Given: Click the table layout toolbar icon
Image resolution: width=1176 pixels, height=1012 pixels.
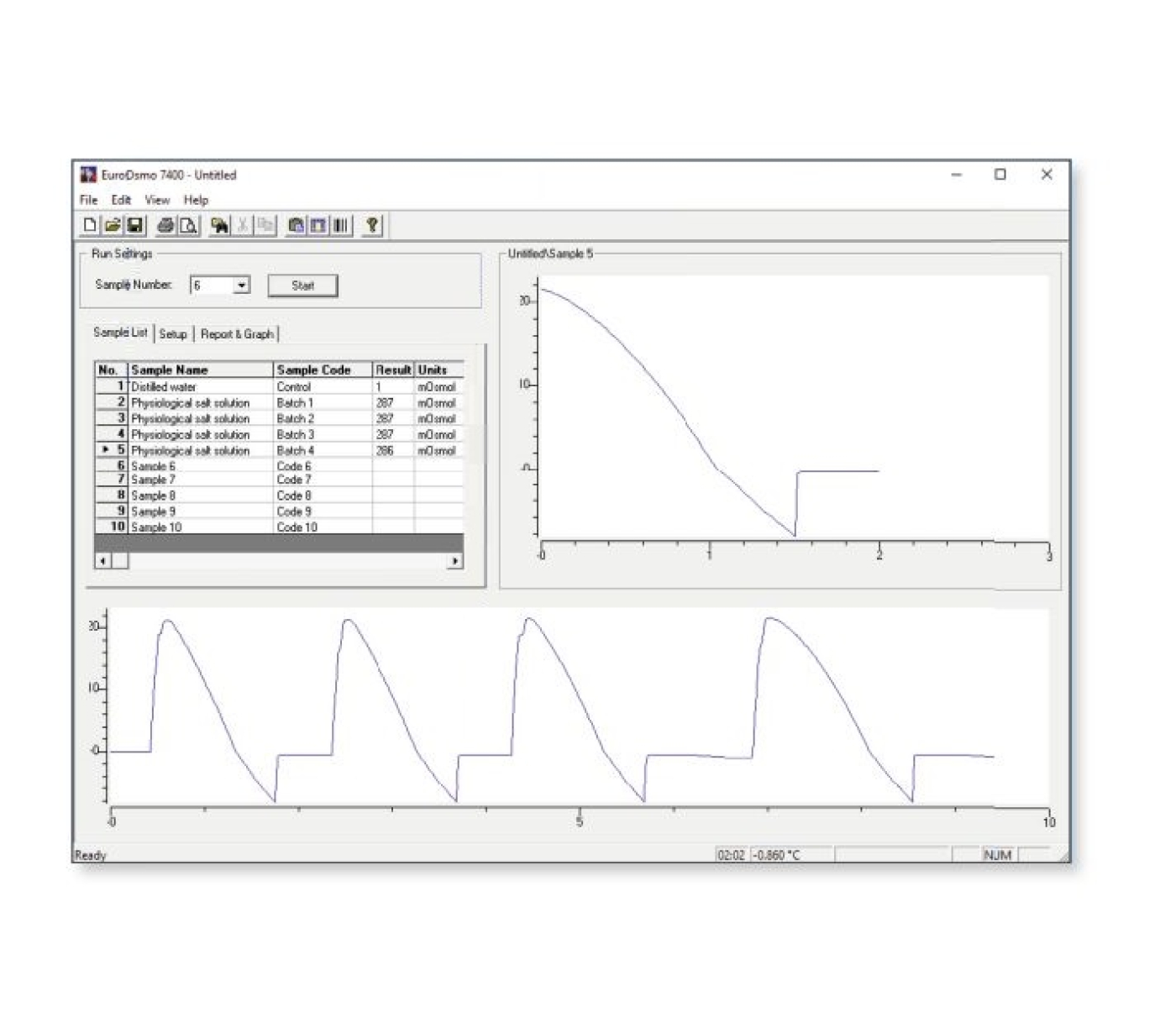Looking at the screenshot, I should (x=318, y=225).
